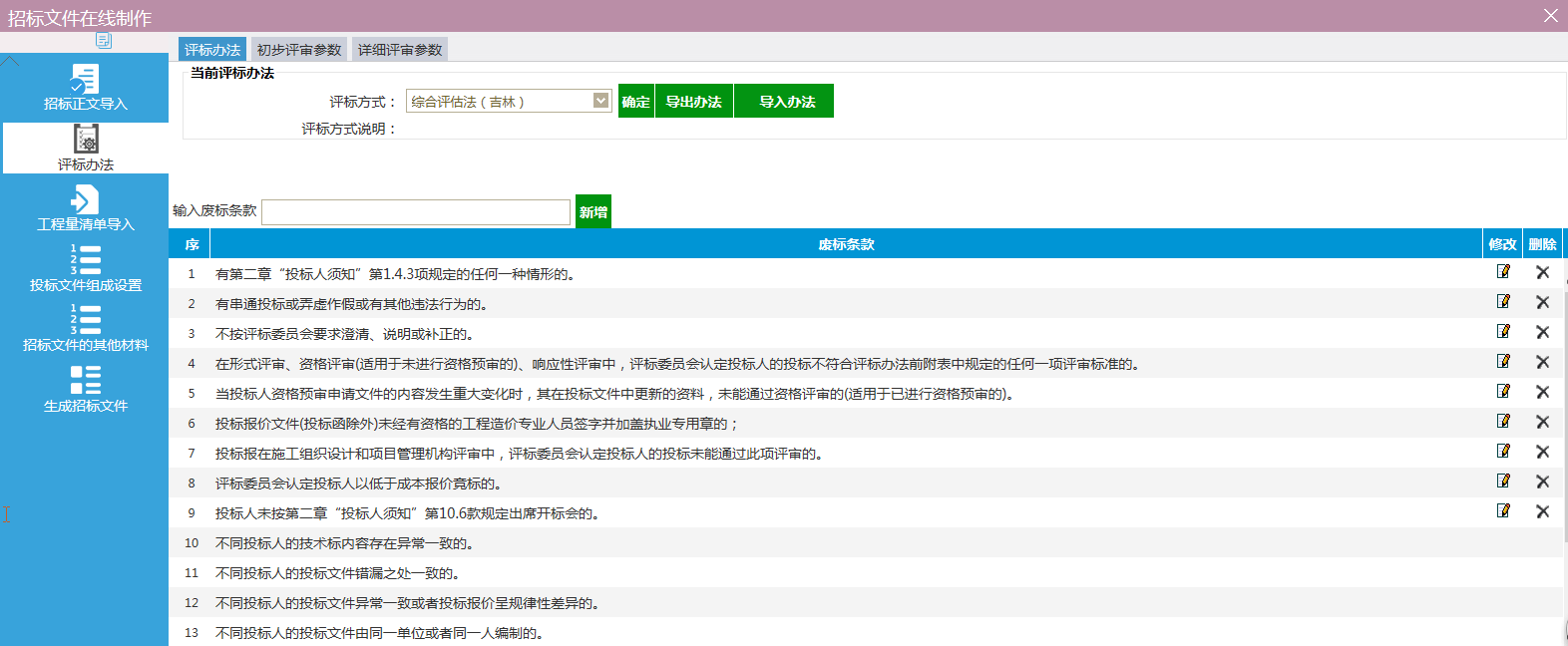
Task: Edit clause 2 about 串通投标
Action: coord(1503,302)
